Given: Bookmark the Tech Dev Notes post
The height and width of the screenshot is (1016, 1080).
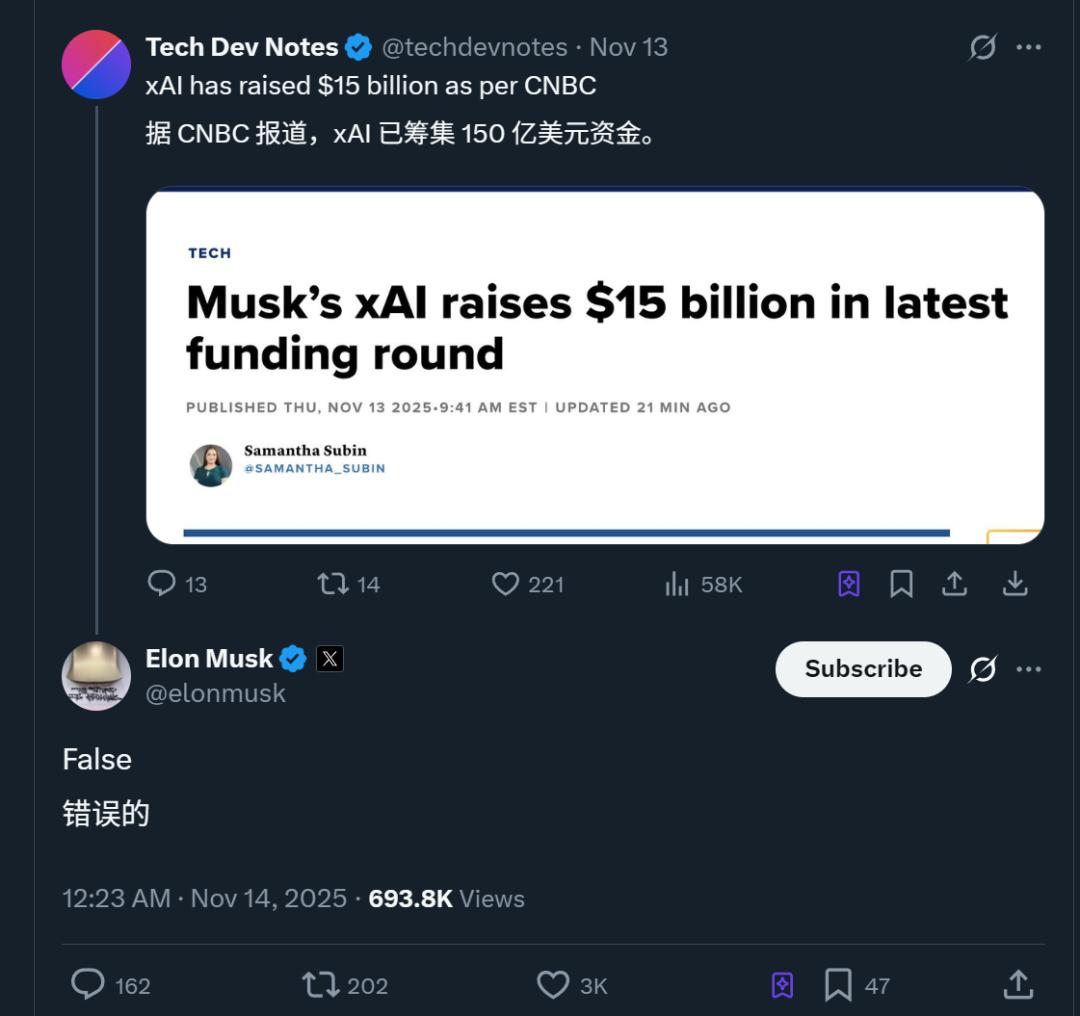Looking at the screenshot, I should click(x=901, y=584).
